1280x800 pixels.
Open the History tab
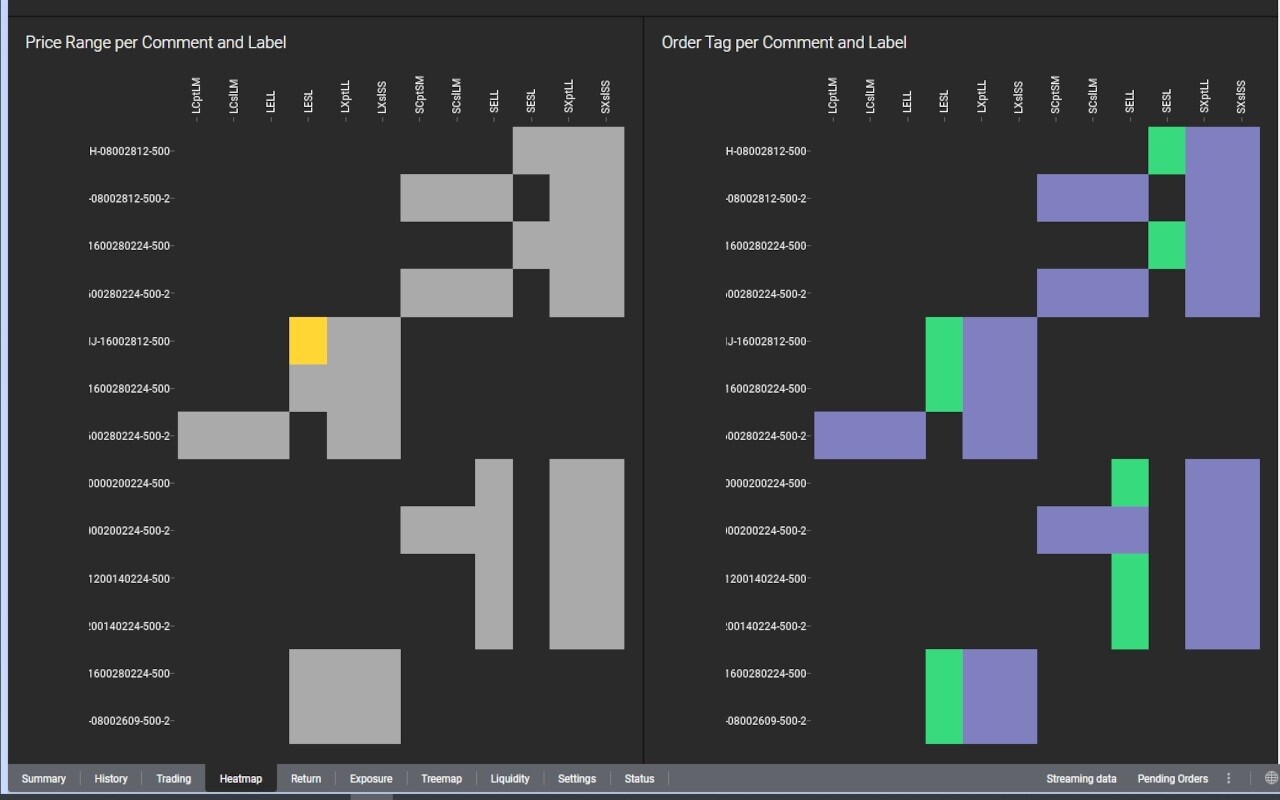click(110, 778)
